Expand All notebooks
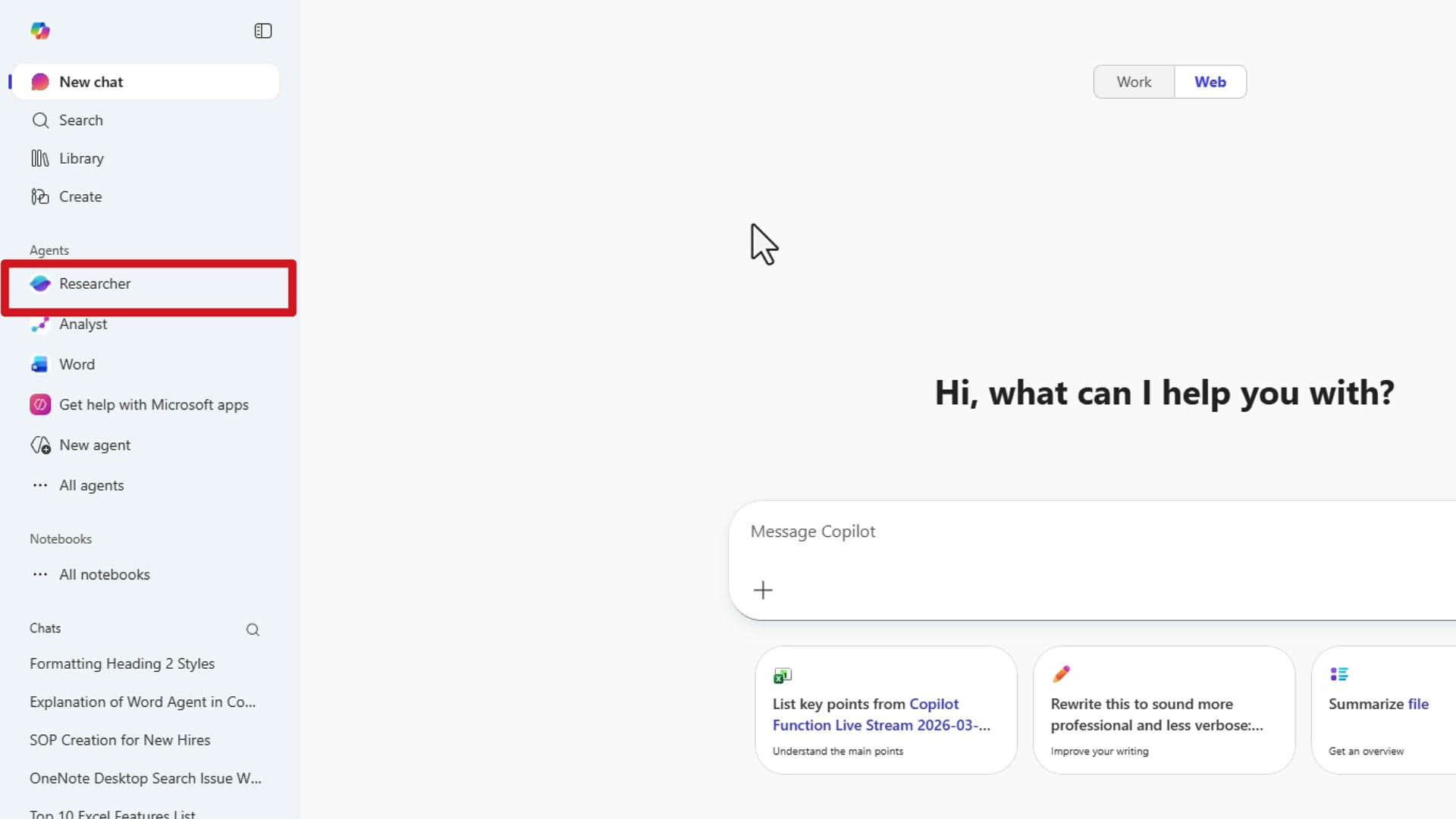The height and width of the screenshot is (819, 1456). (x=104, y=574)
